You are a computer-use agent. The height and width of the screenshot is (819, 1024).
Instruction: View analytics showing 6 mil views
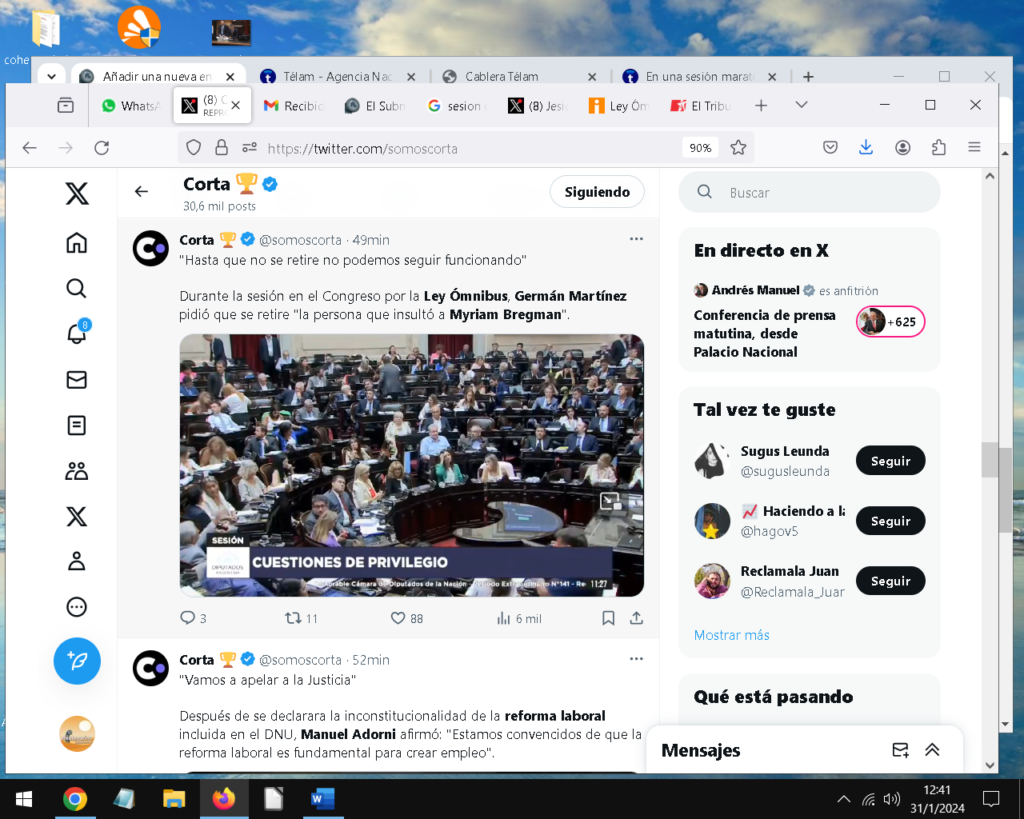(519, 618)
